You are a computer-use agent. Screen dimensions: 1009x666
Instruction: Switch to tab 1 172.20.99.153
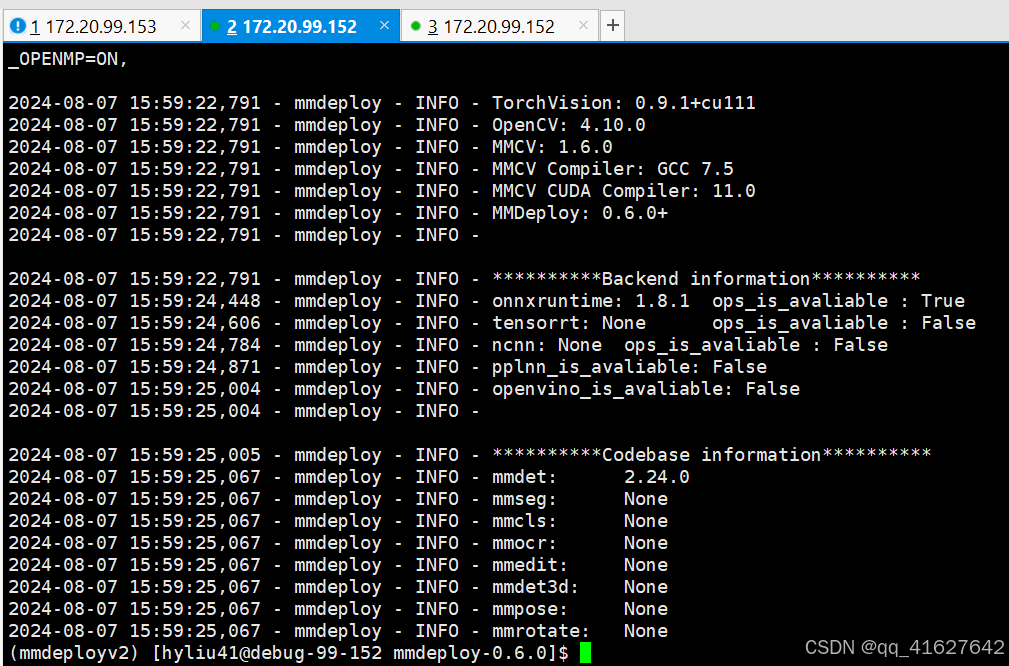point(93,27)
